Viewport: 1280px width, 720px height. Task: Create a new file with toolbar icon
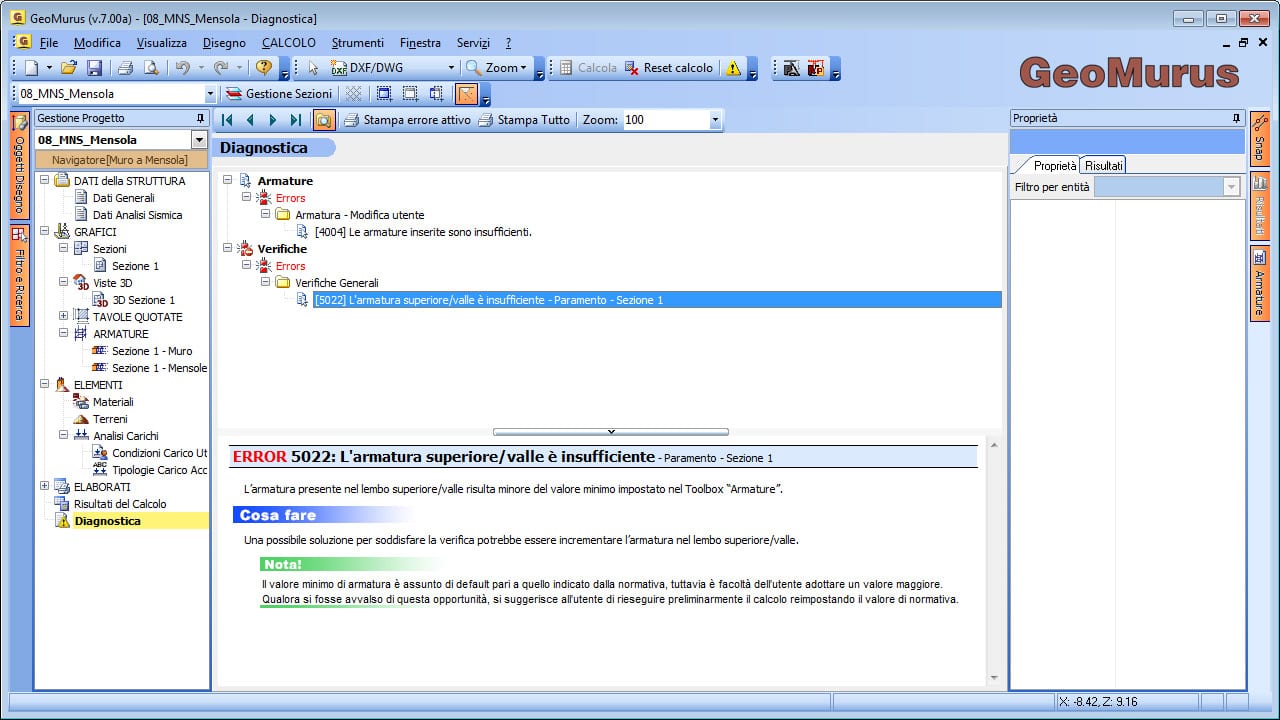[x=31, y=68]
